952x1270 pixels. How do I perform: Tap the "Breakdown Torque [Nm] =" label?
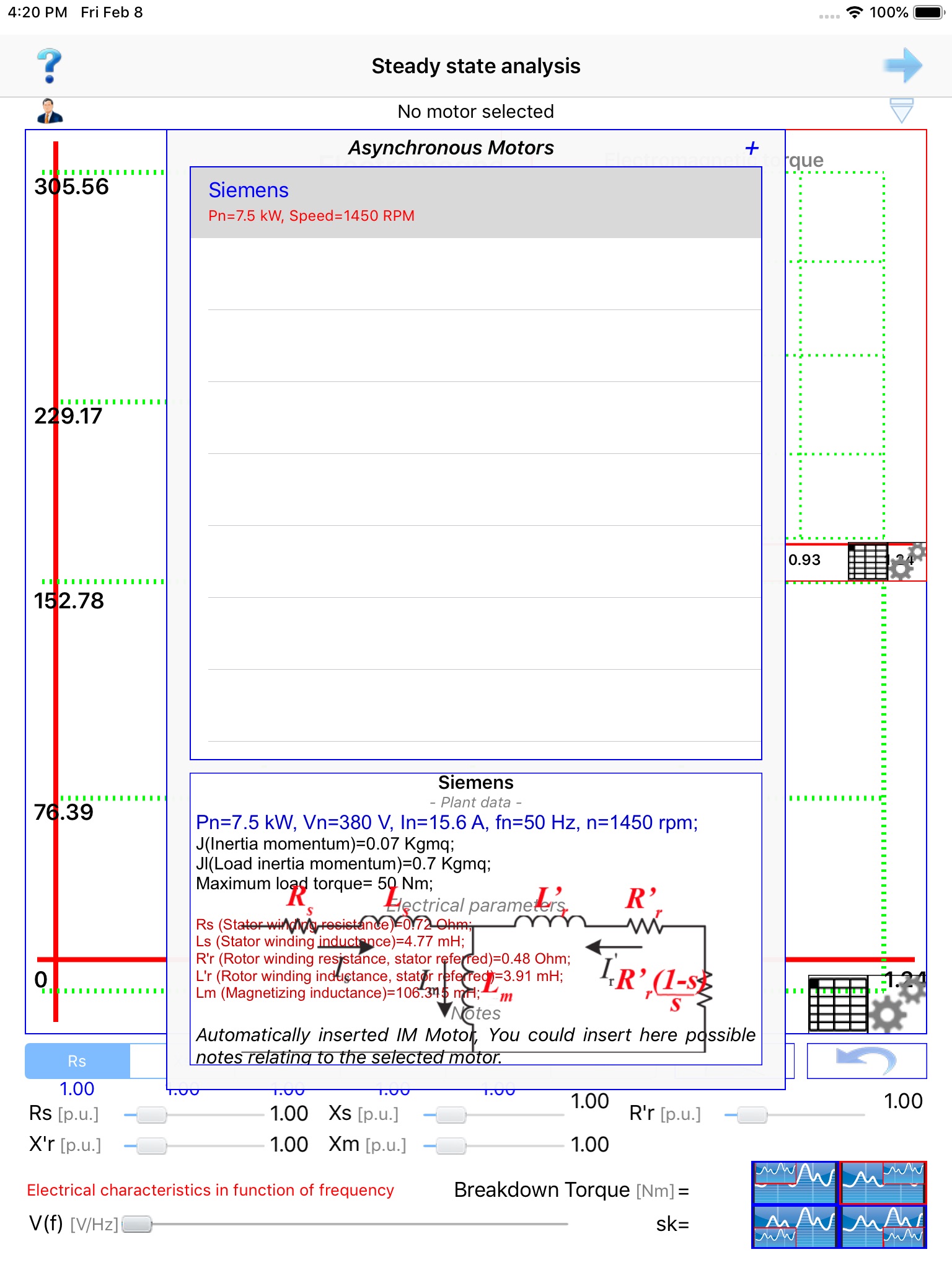tap(571, 1190)
